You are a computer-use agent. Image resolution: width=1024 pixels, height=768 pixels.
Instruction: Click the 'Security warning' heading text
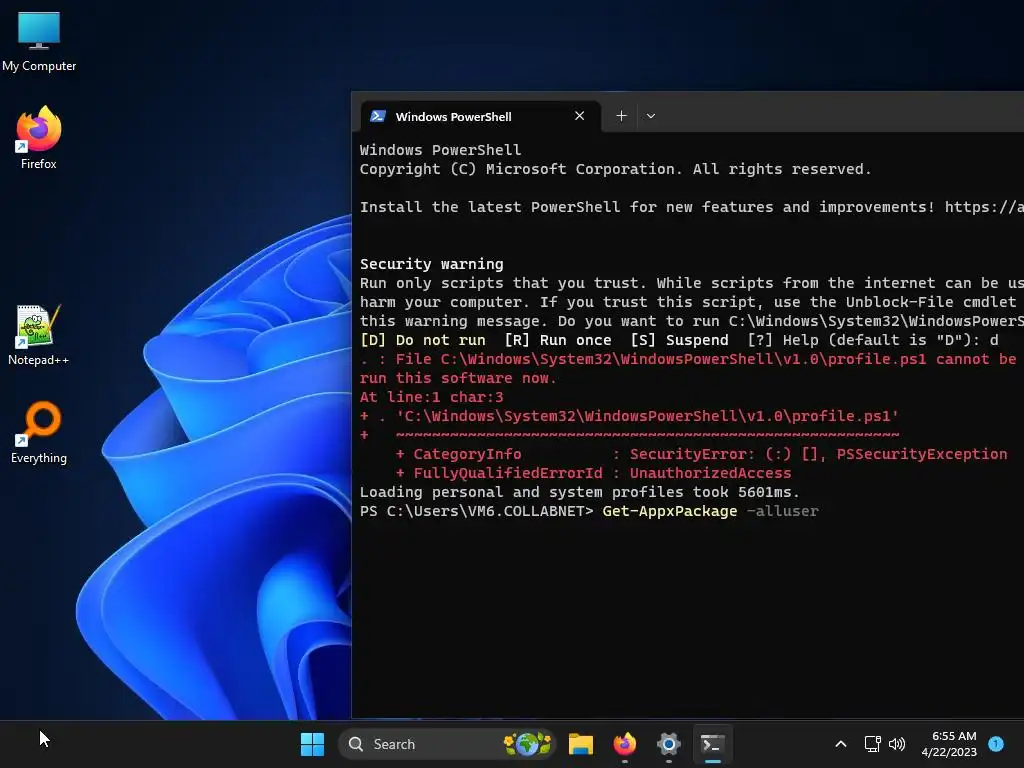pos(432,264)
